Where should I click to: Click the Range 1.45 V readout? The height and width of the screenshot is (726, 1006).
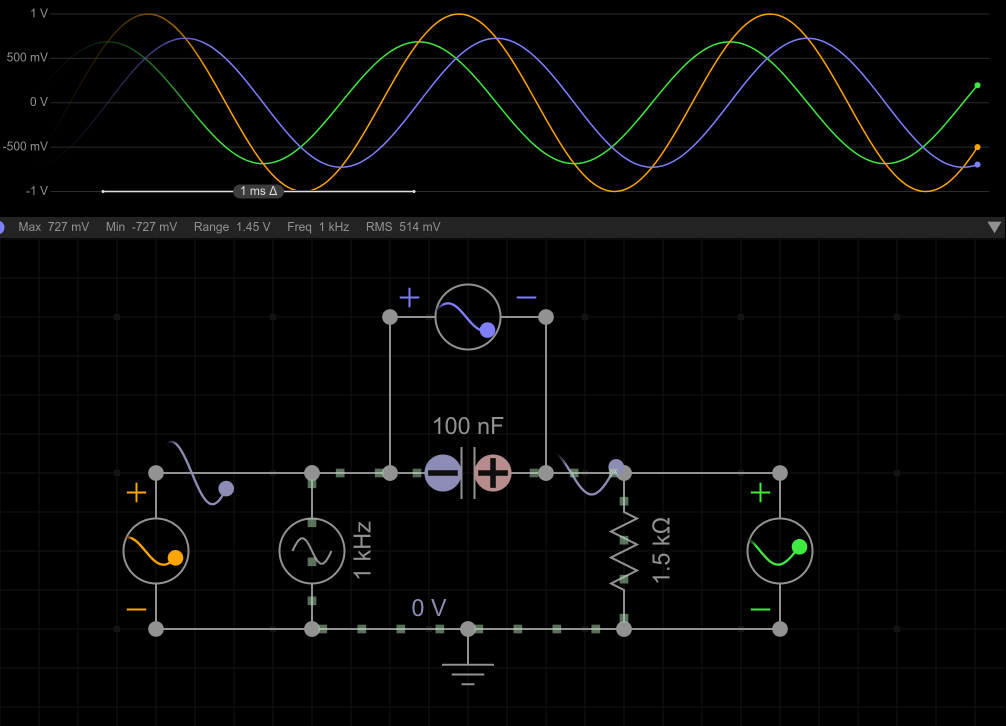[x=232, y=227]
